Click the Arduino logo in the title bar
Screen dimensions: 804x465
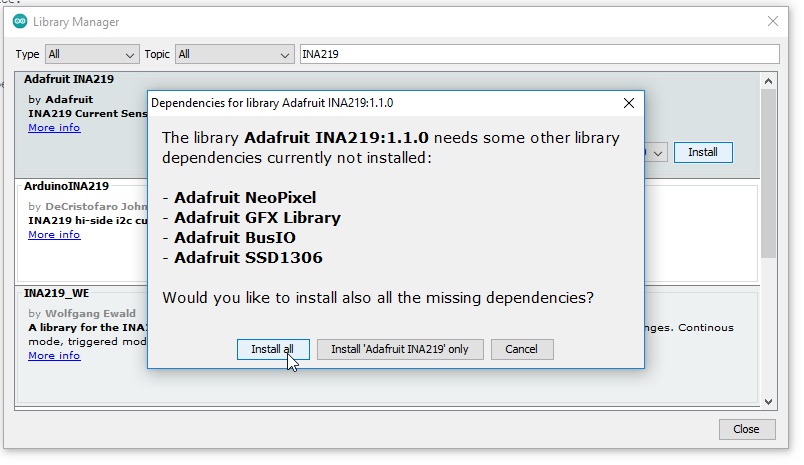20,21
